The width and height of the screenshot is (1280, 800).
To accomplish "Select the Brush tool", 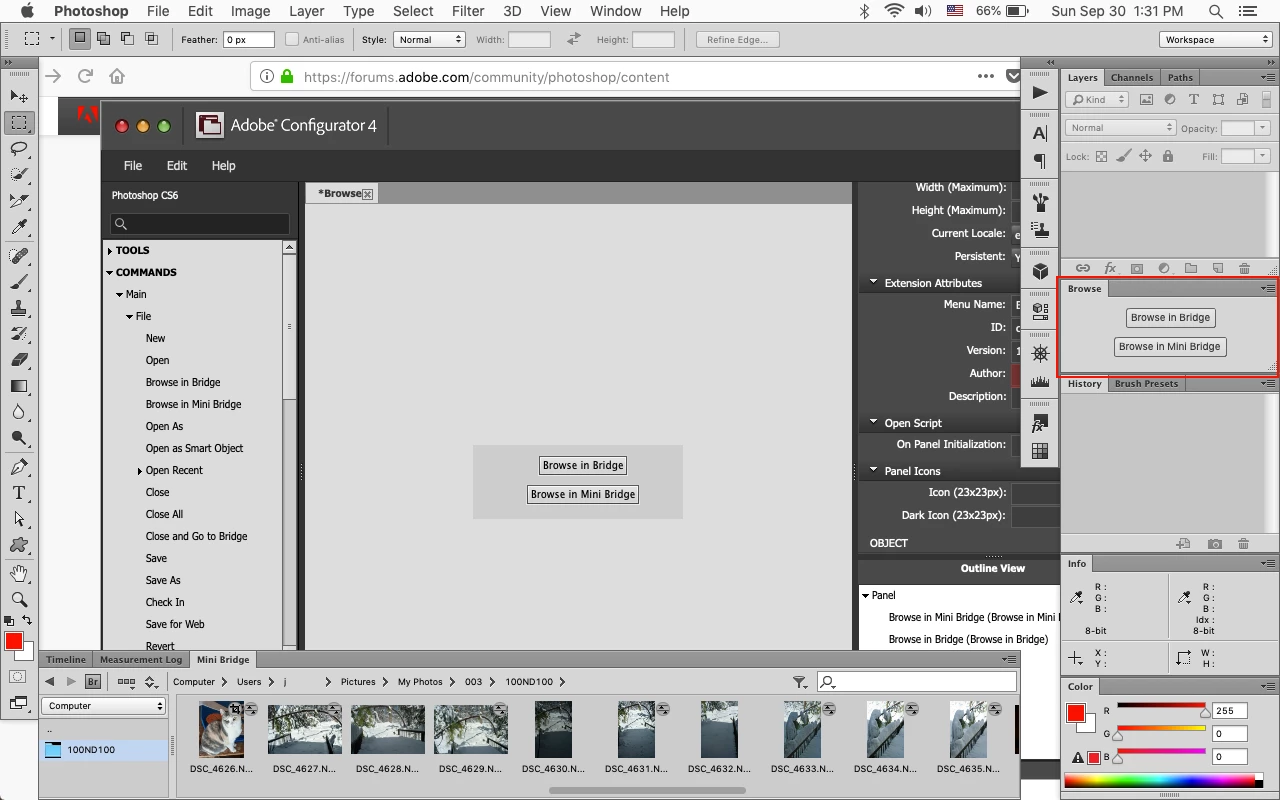I will pyautogui.click(x=19, y=282).
